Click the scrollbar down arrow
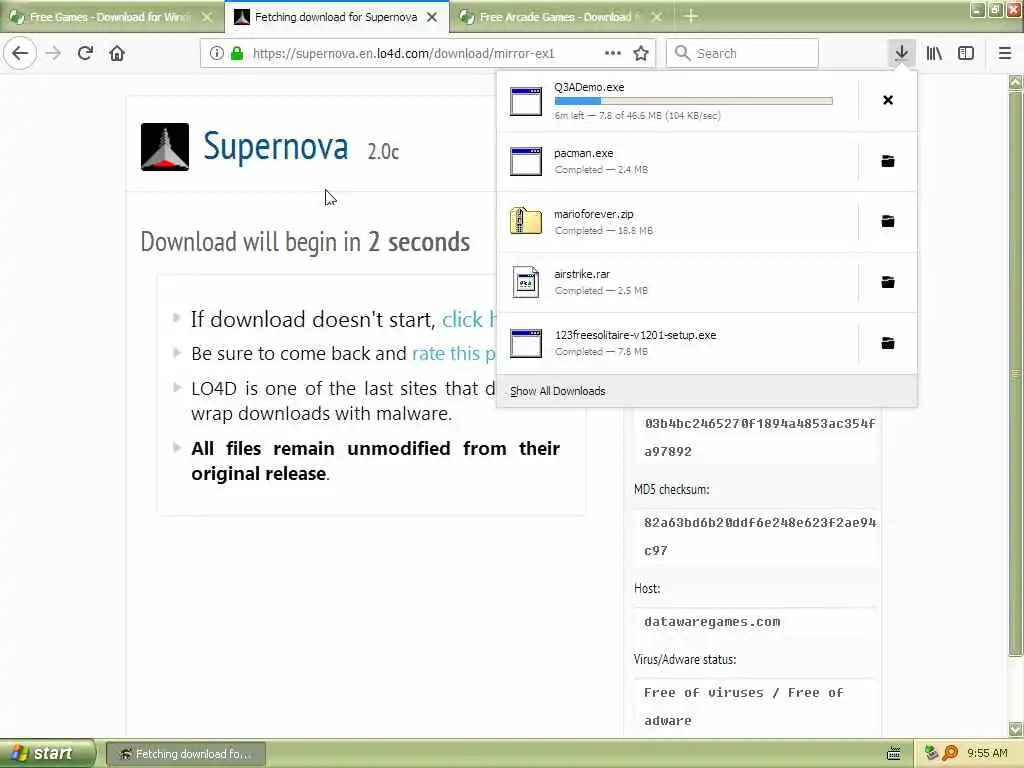Image resolution: width=1024 pixels, height=768 pixels. [x=1015, y=729]
